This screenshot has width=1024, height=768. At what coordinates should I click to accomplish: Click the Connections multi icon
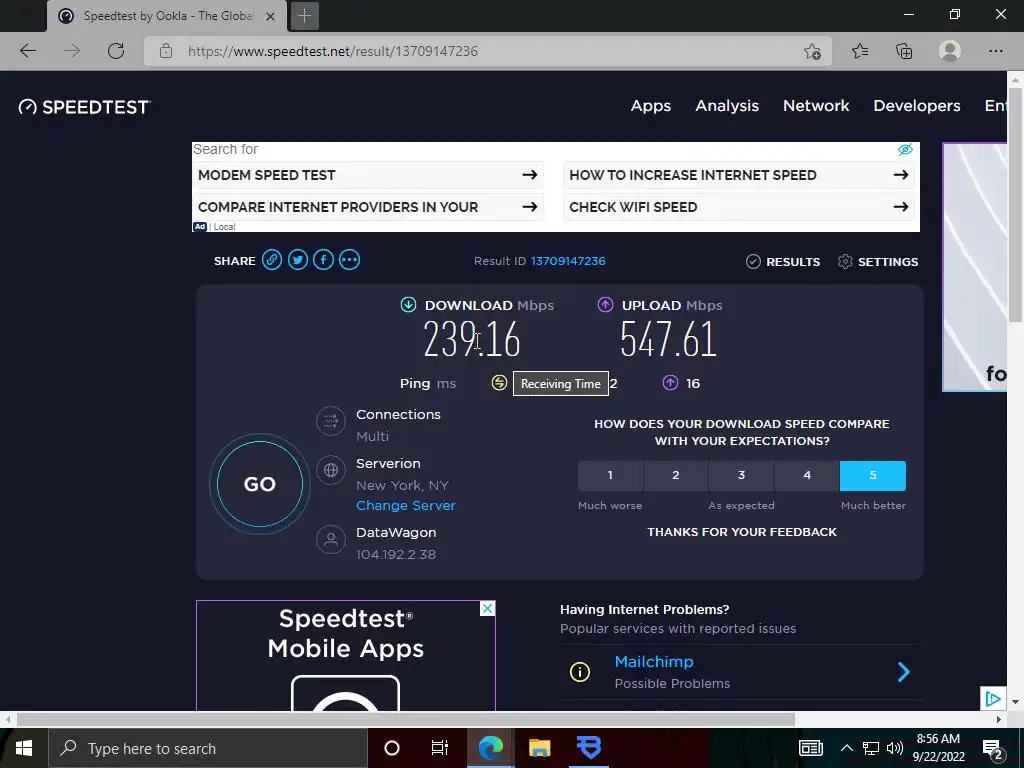[331, 421]
